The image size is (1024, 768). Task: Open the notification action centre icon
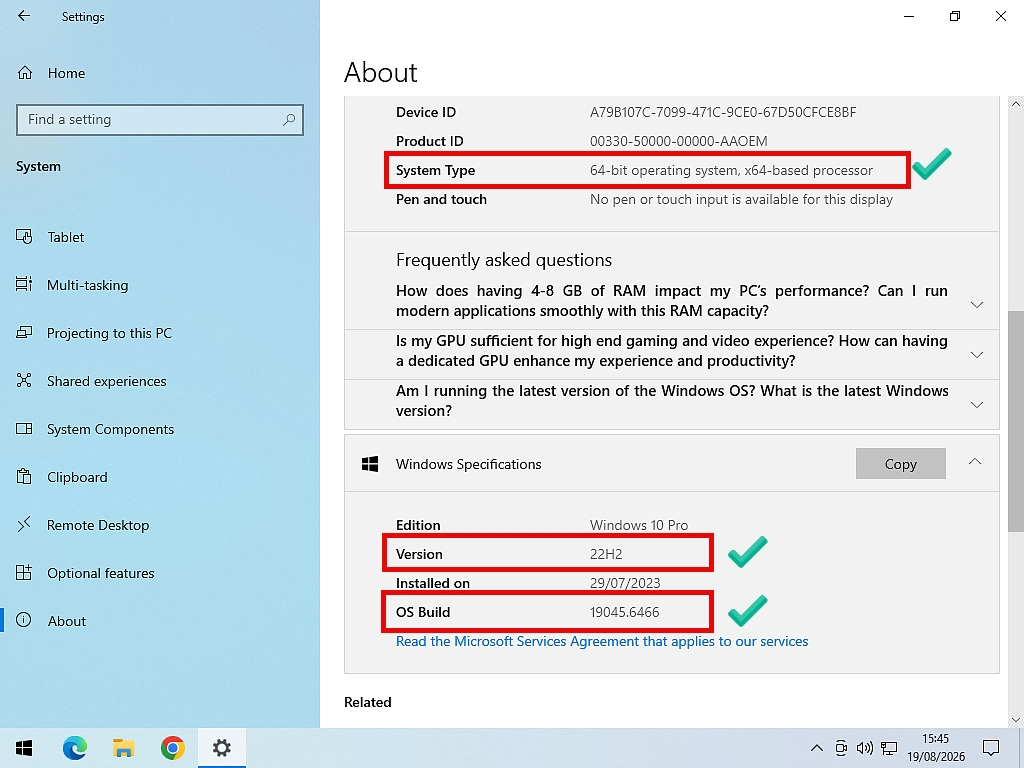point(991,748)
